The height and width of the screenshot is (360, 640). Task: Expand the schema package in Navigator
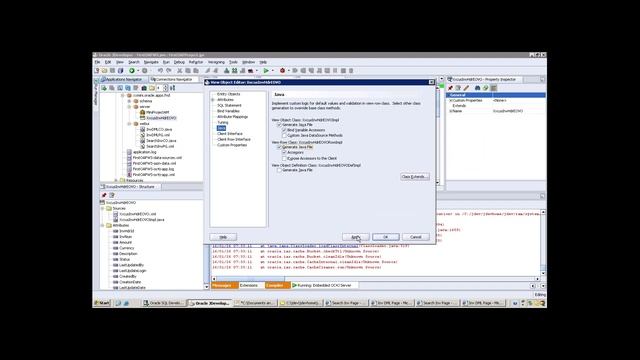pos(129,101)
